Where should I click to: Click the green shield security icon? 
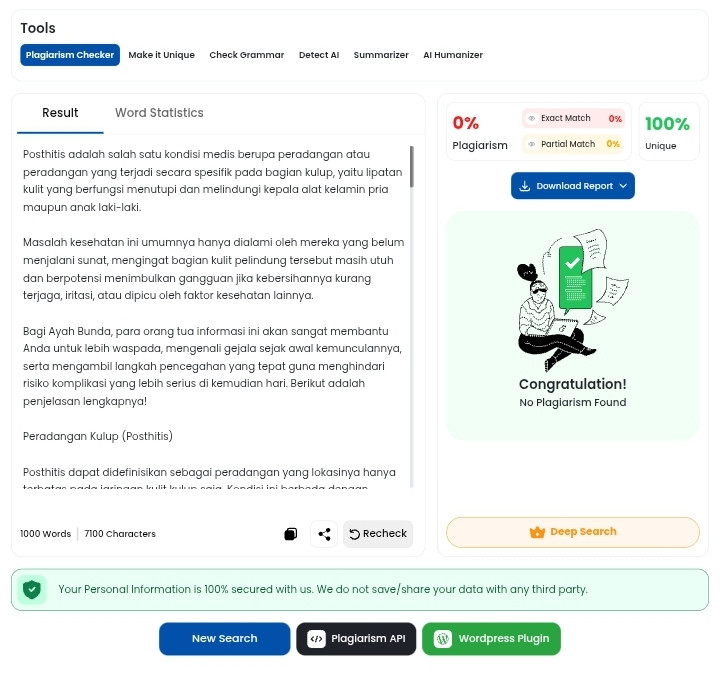32,589
